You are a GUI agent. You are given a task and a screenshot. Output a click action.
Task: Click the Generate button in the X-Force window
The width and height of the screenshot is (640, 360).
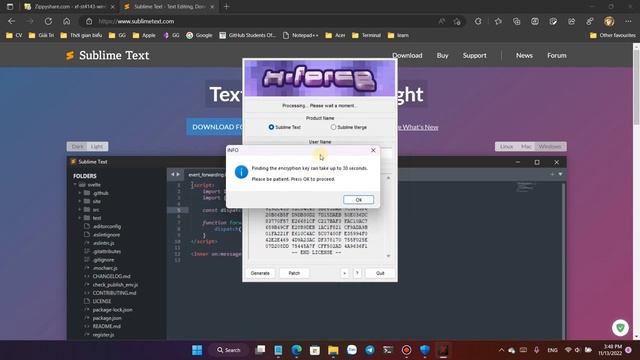(x=260, y=273)
